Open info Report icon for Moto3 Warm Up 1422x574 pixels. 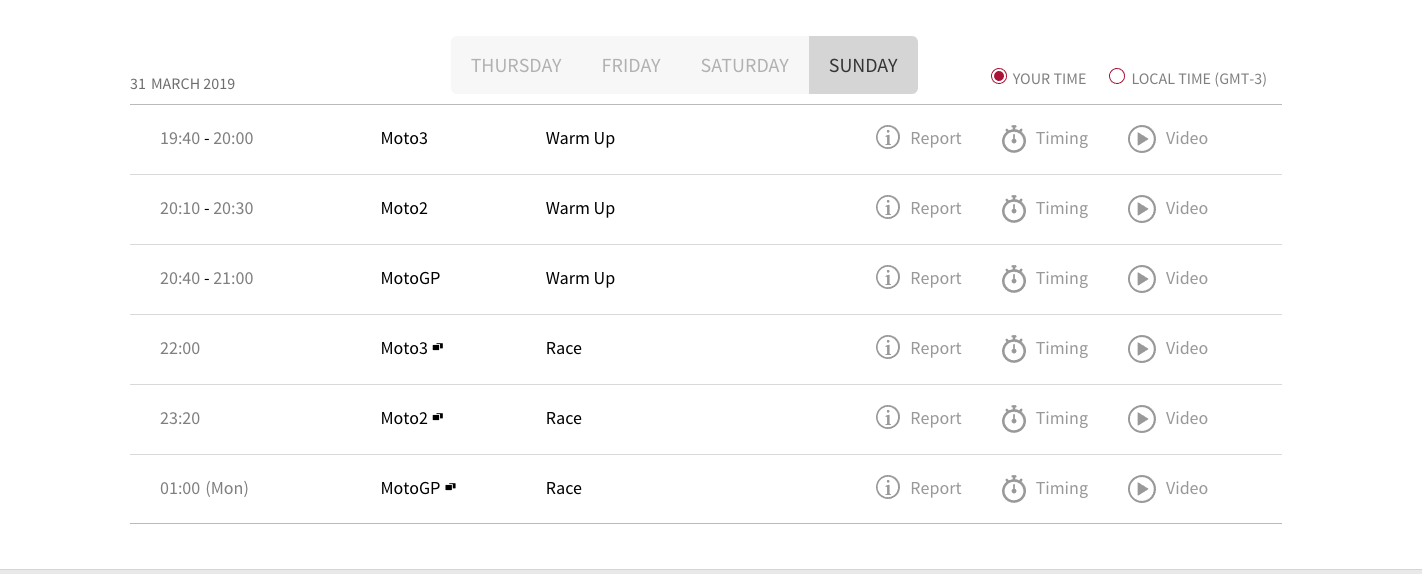pyautogui.click(x=888, y=138)
